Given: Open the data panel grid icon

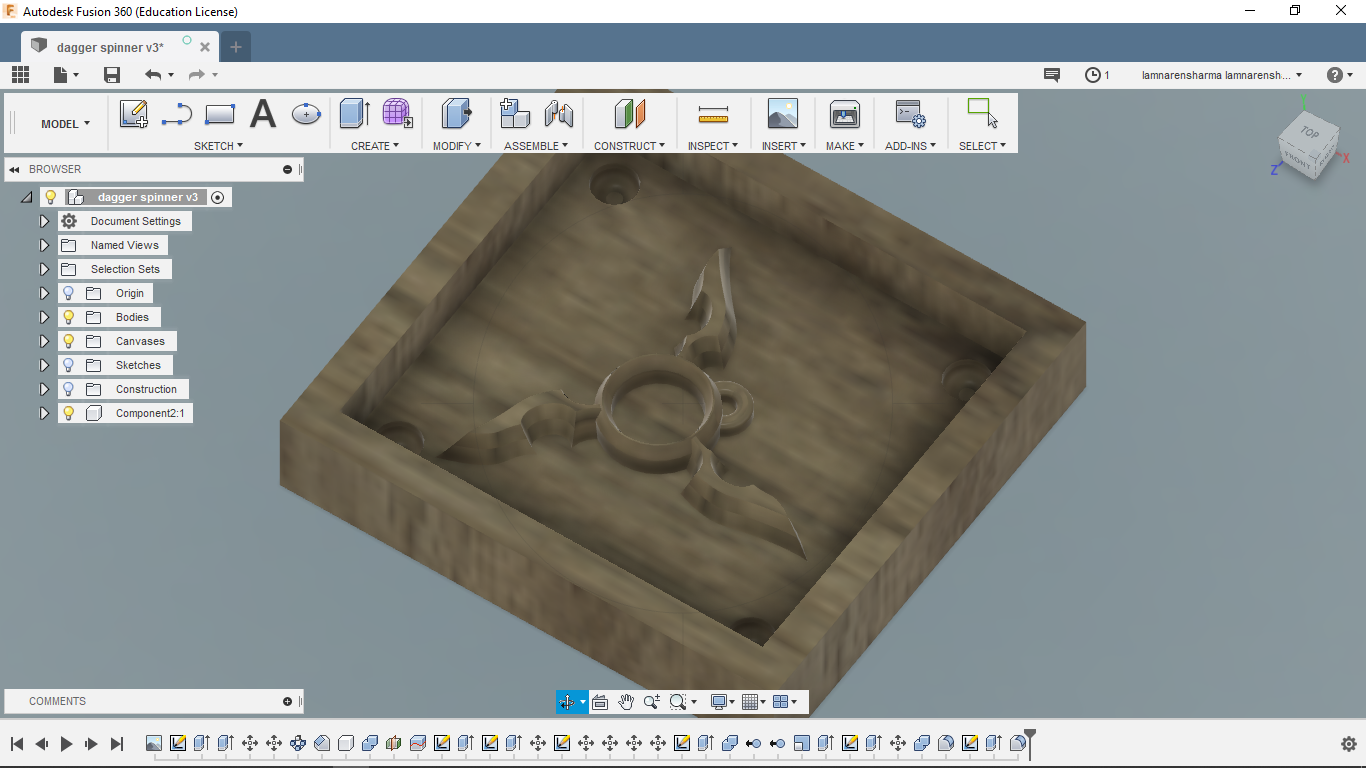Looking at the screenshot, I should coord(20,75).
